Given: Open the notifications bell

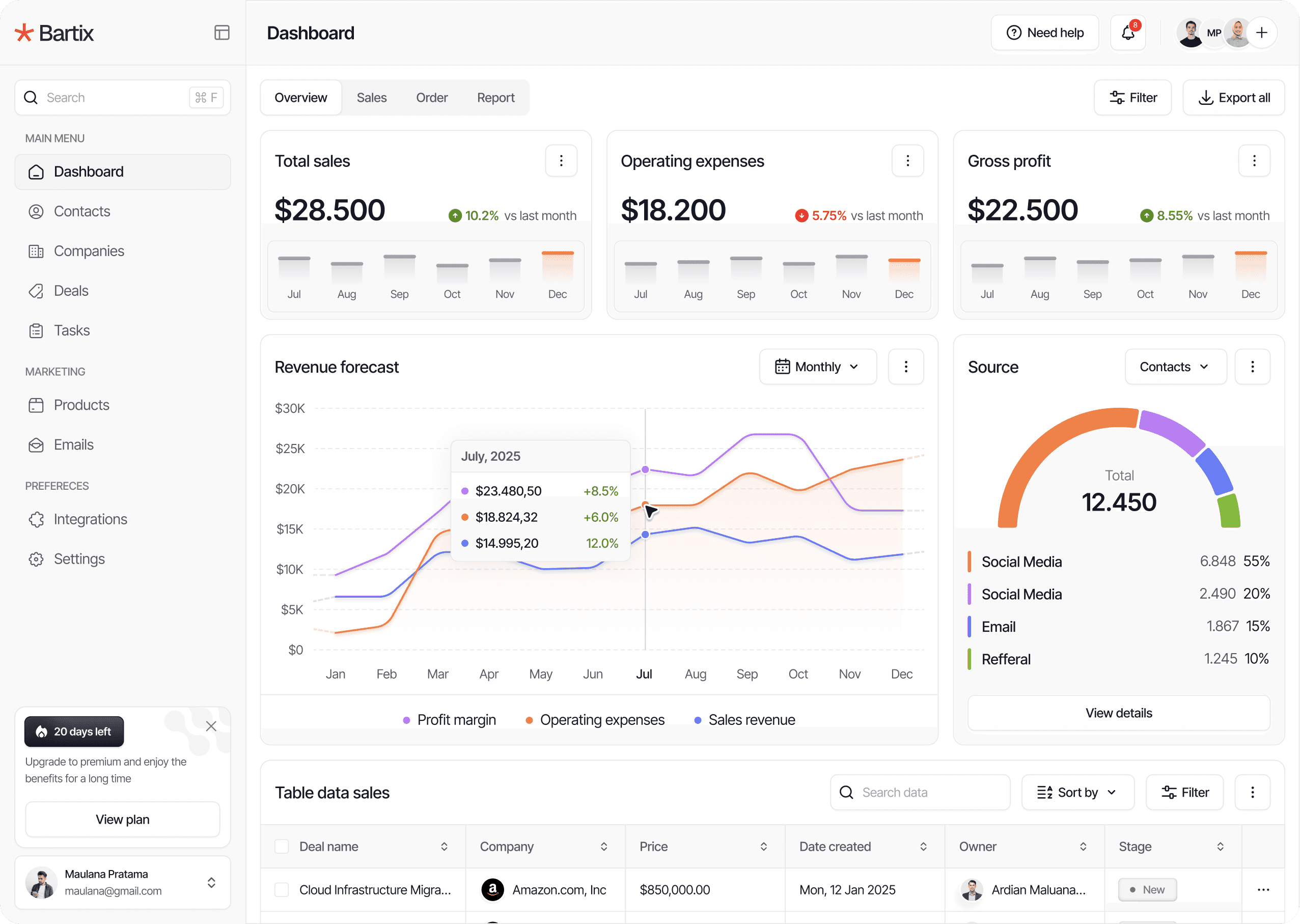Looking at the screenshot, I should coord(1127,33).
